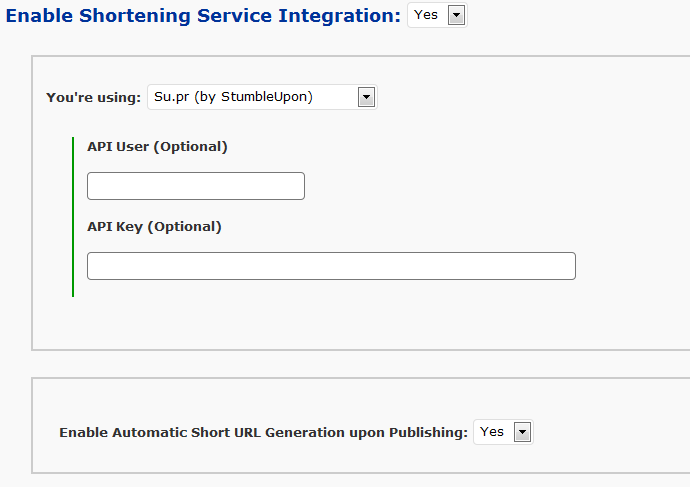Focus the API User text field
The height and width of the screenshot is (487, 690).
click(196, 186)
